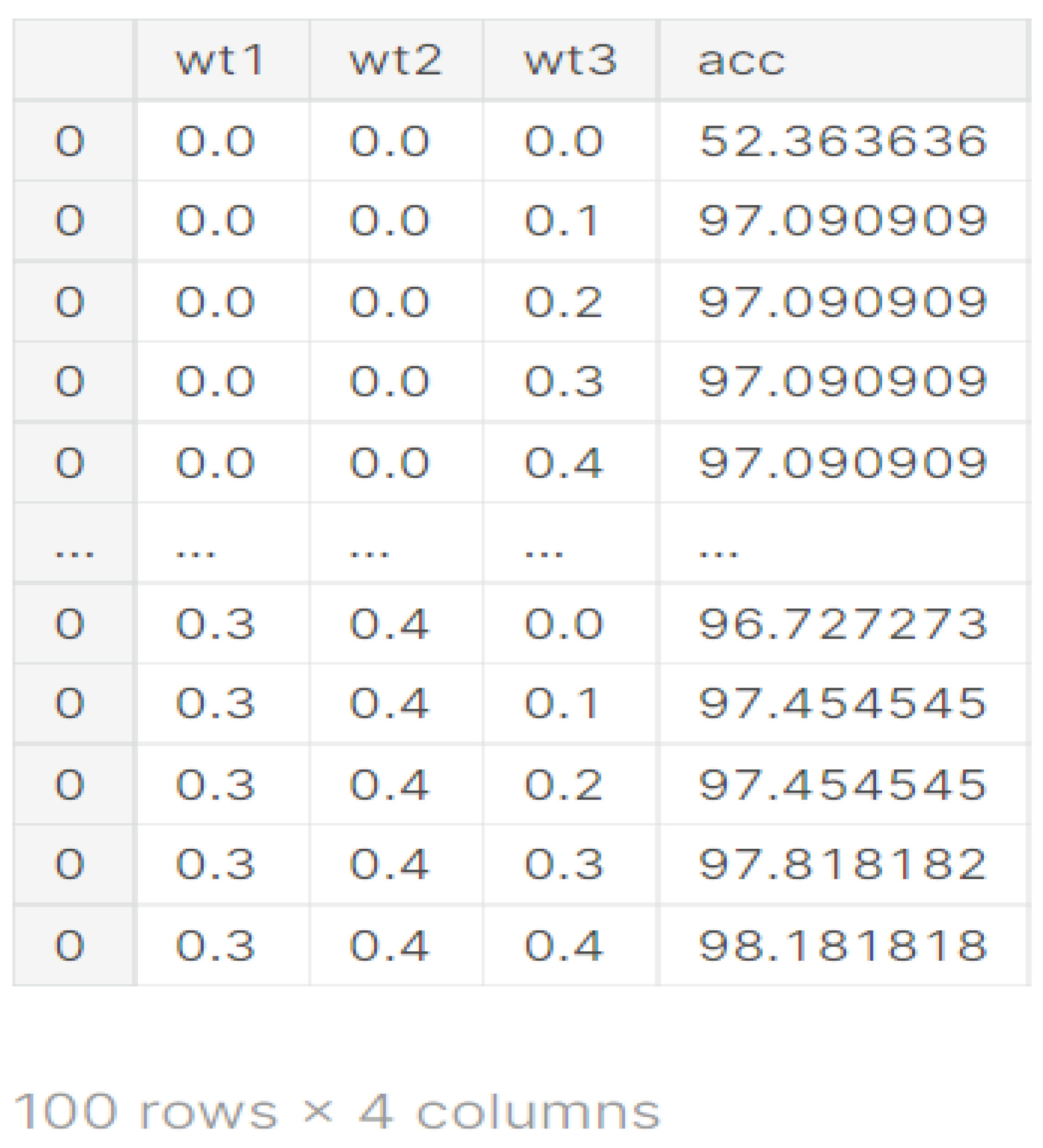Click the wt3 column header
This screenshot has height=1148, width=1043.
point(570,60)
